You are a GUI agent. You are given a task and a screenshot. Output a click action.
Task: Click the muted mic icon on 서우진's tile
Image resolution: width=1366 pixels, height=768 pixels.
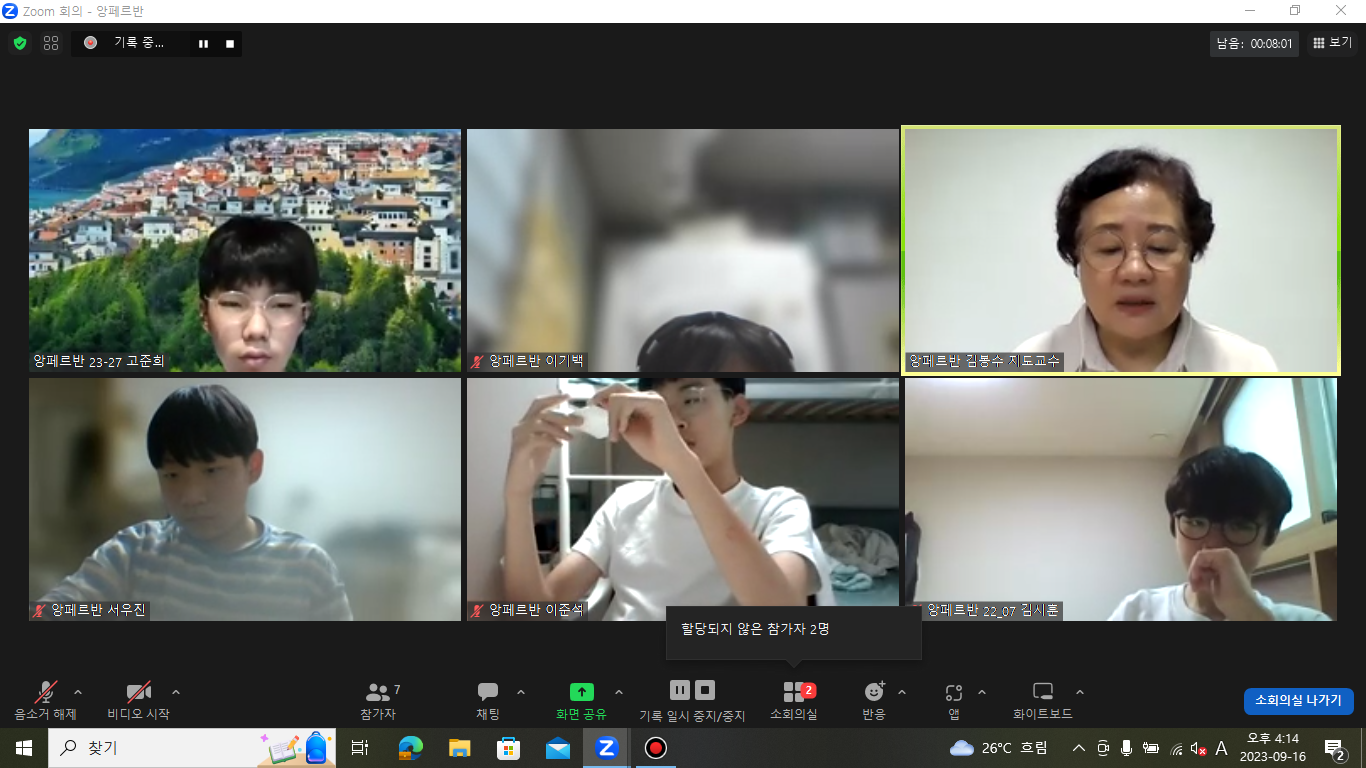[40, 610]
